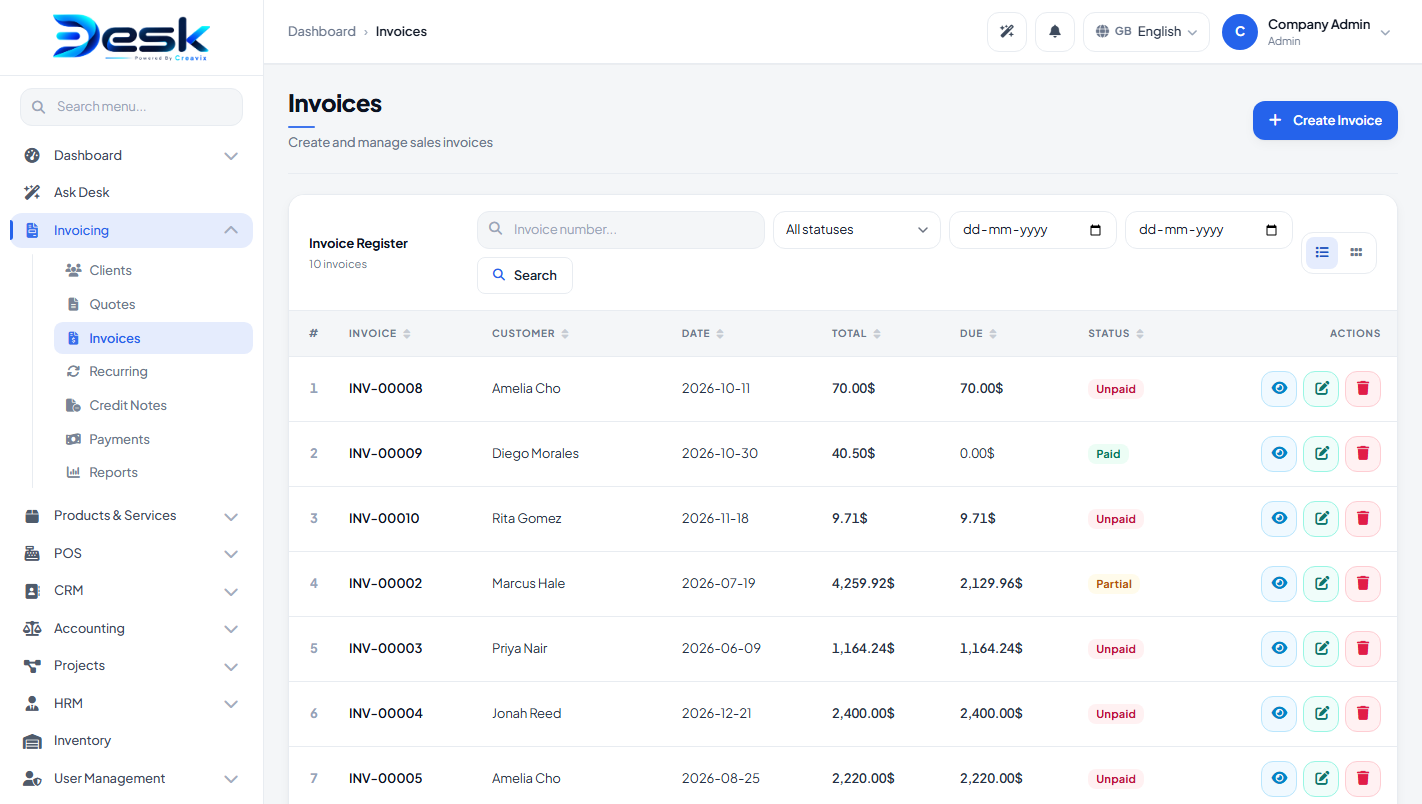Open Credit Notes in the sidebar

pos(153,406)
